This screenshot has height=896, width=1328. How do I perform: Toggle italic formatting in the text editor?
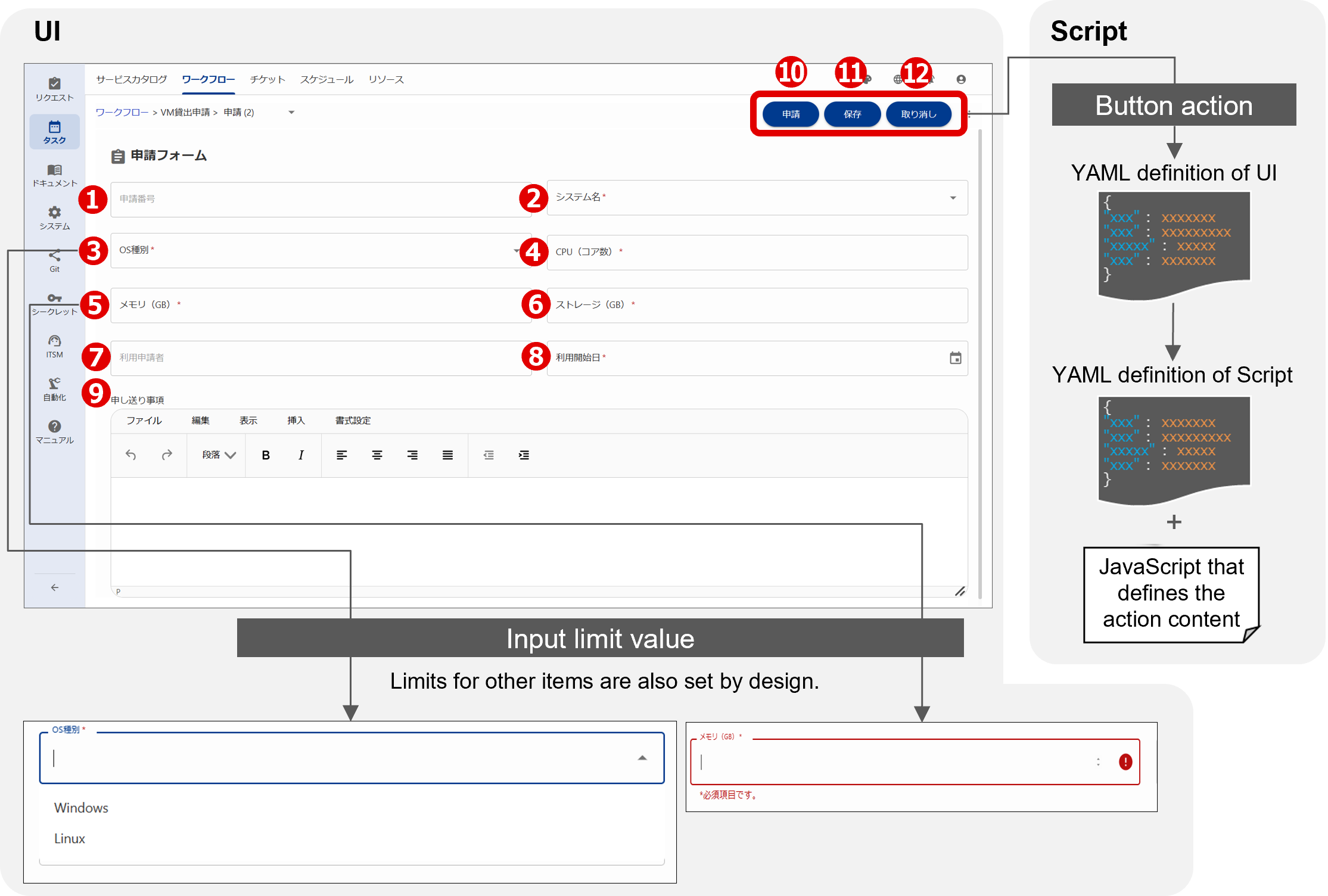(x=301, y=455)
